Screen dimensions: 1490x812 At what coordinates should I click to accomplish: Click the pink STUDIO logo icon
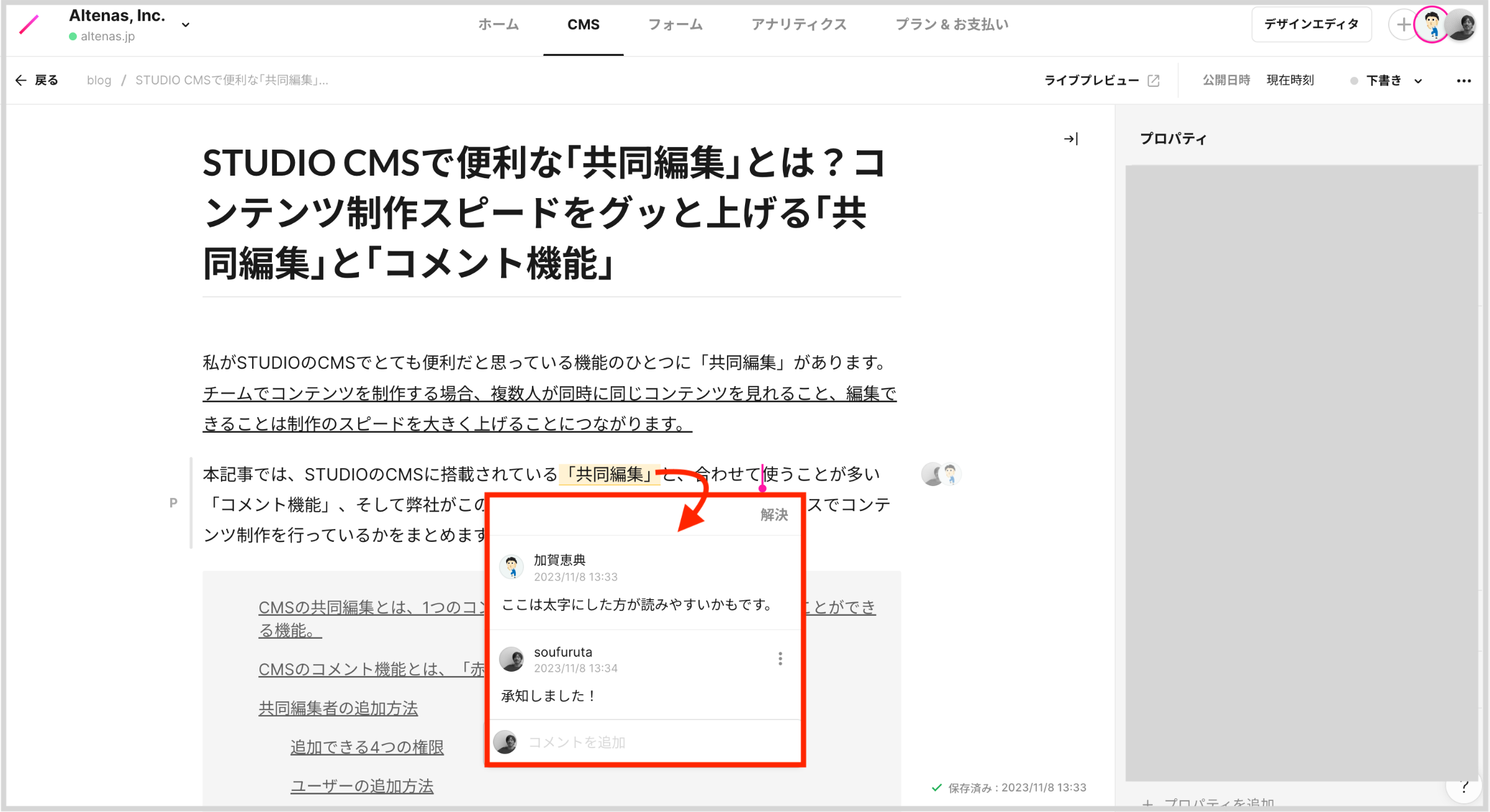coord(29,25)
